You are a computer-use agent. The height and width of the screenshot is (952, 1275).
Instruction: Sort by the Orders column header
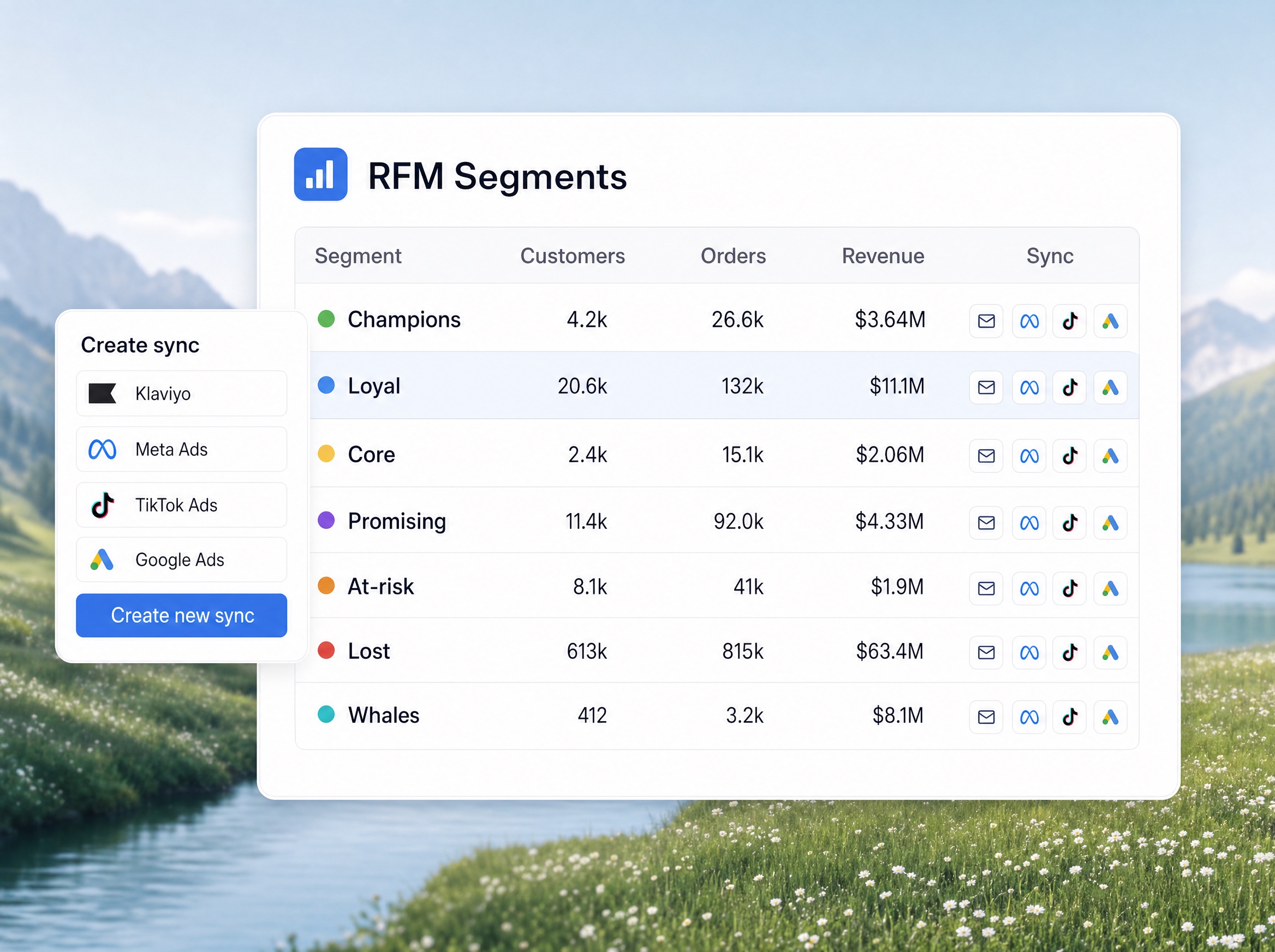coord(733,256)
